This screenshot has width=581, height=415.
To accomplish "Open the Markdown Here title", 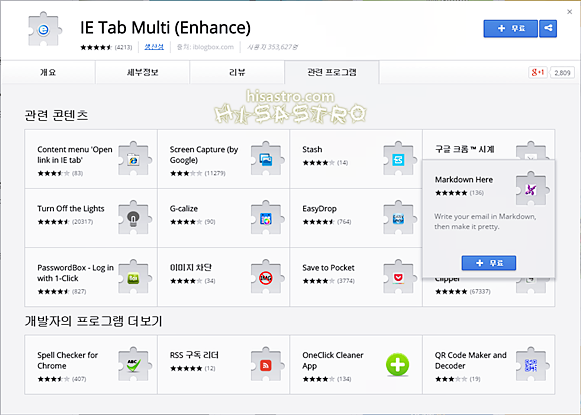I will pyautogui.click(x=464, y=180).
